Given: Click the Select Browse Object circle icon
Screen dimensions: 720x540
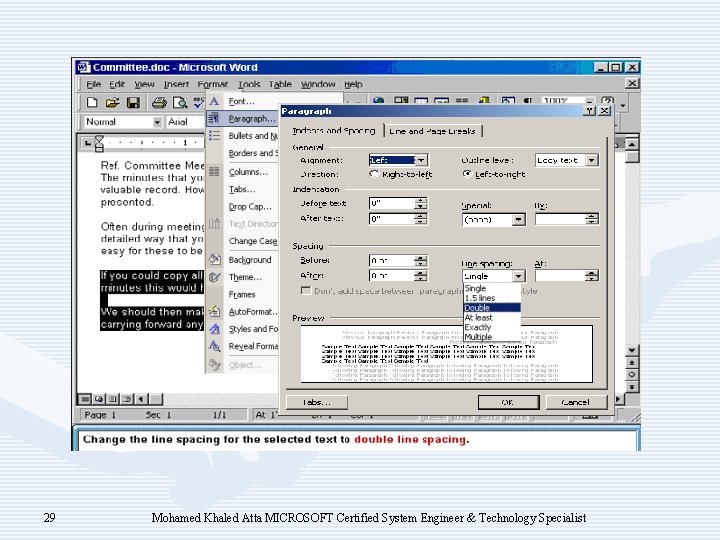Looking at the screenshot, I should (632, 375).
